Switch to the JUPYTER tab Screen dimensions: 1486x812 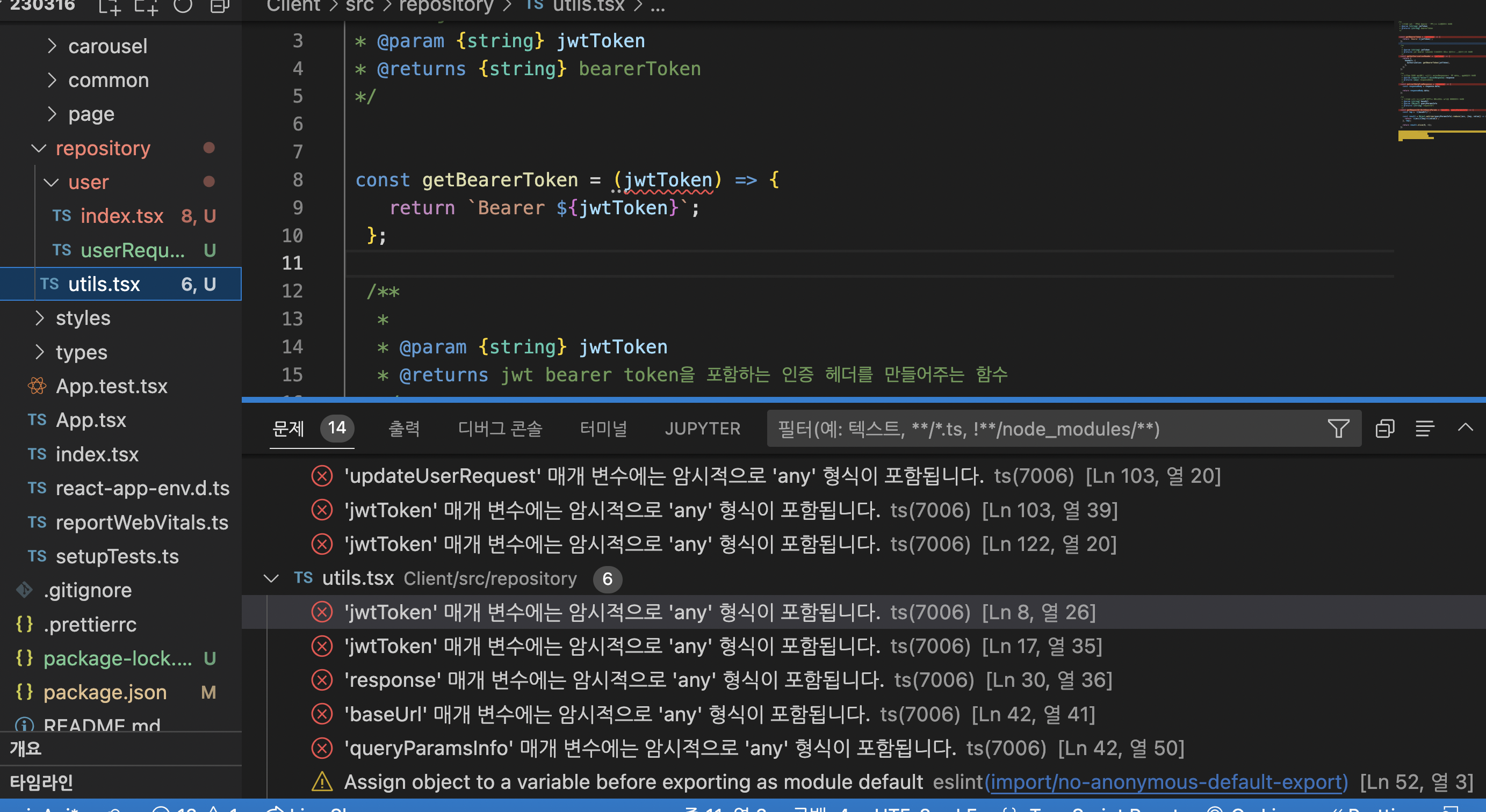(x=703, y=428)
